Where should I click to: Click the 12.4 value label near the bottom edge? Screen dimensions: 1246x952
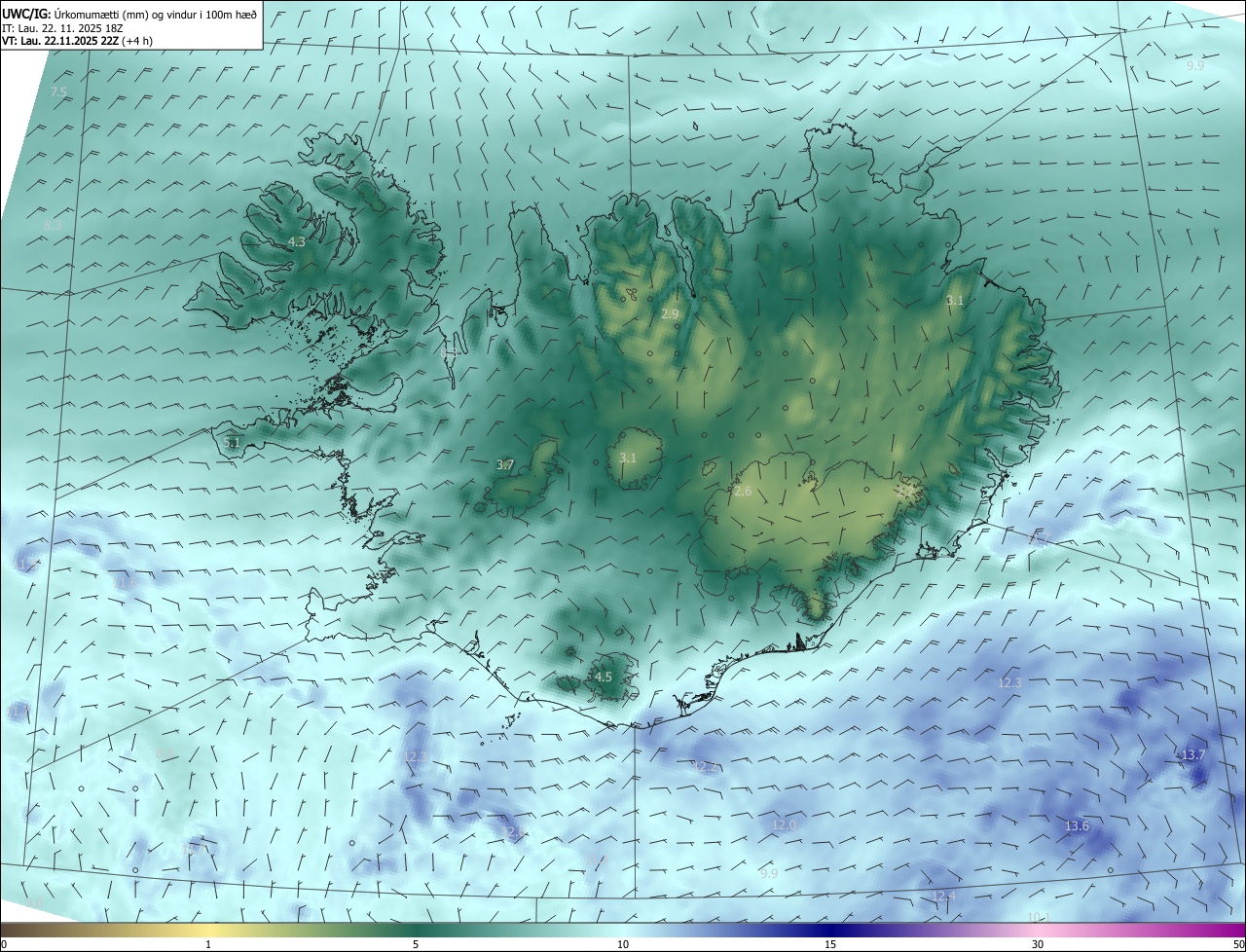(x=944, y=896)
